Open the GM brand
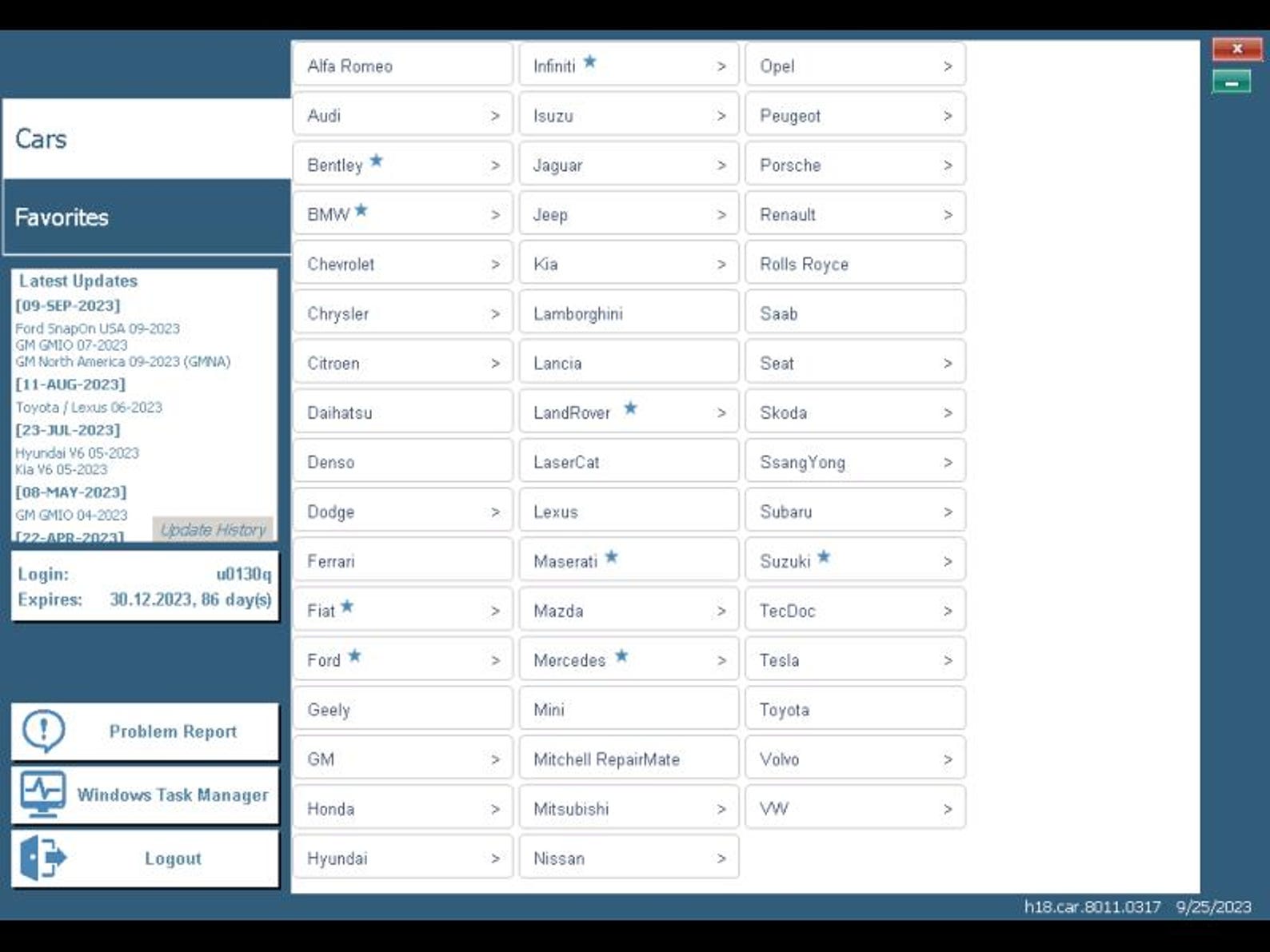The width and height of the screenshot is (1270, 952). coord(402,759)
